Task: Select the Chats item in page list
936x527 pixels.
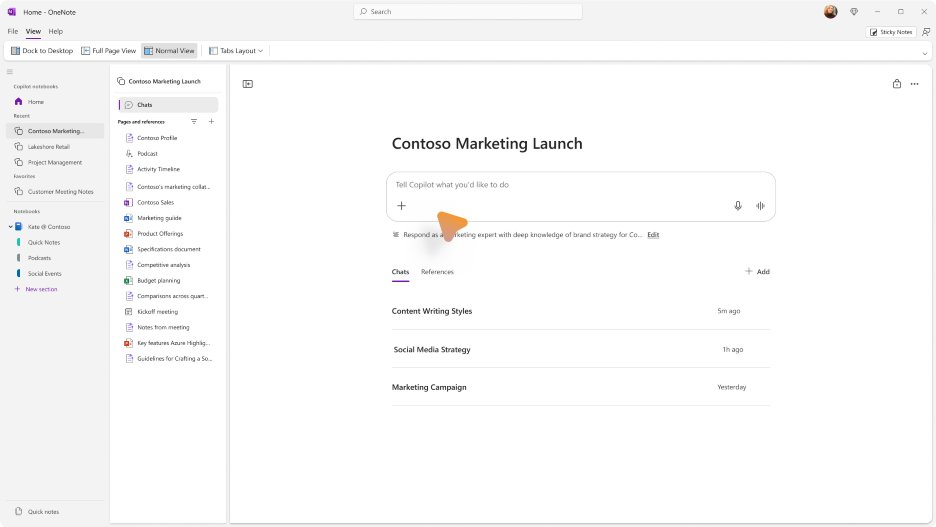Action: coord(168,104)
